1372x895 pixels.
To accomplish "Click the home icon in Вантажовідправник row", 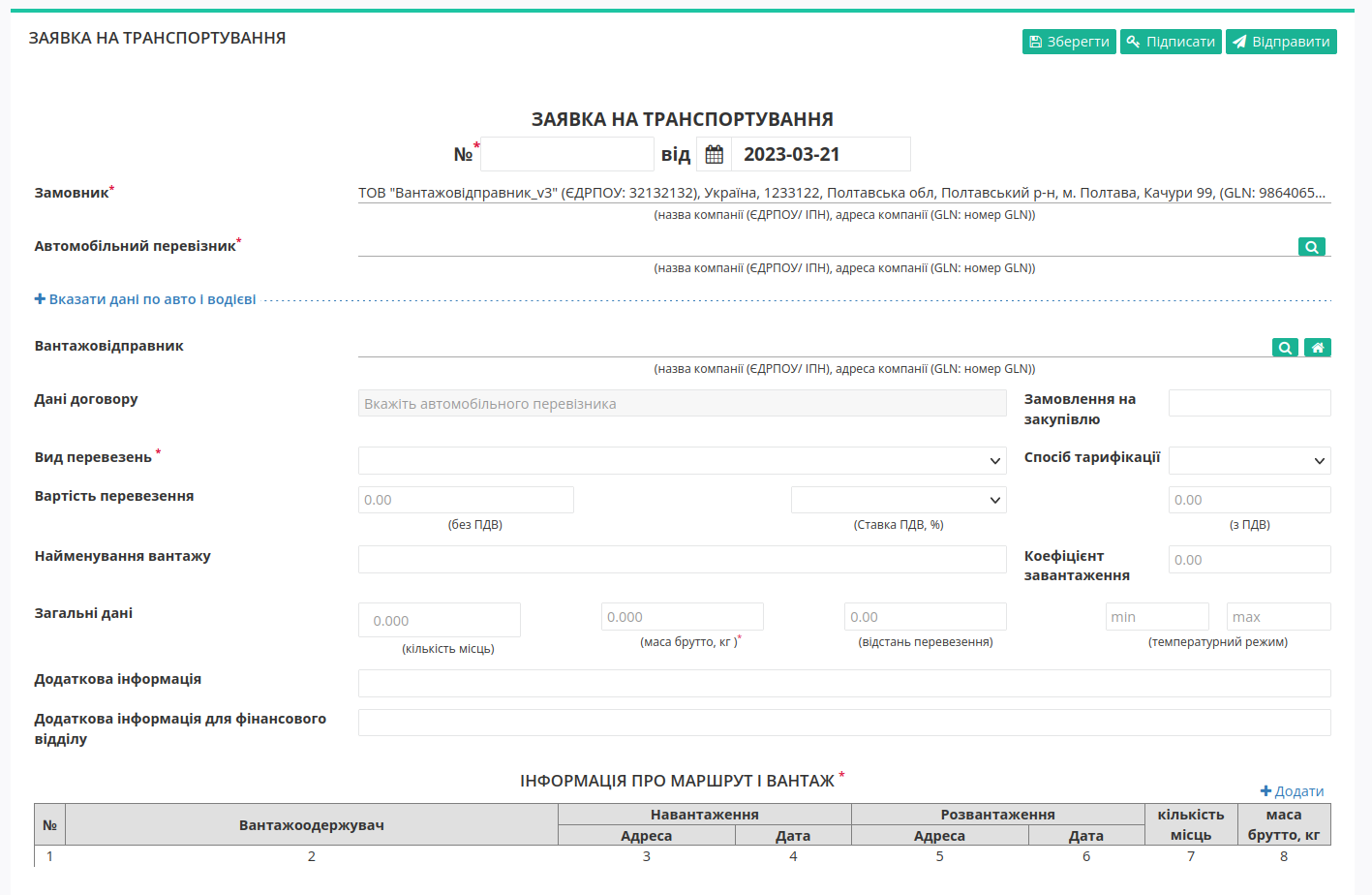I will (1318, 348).
